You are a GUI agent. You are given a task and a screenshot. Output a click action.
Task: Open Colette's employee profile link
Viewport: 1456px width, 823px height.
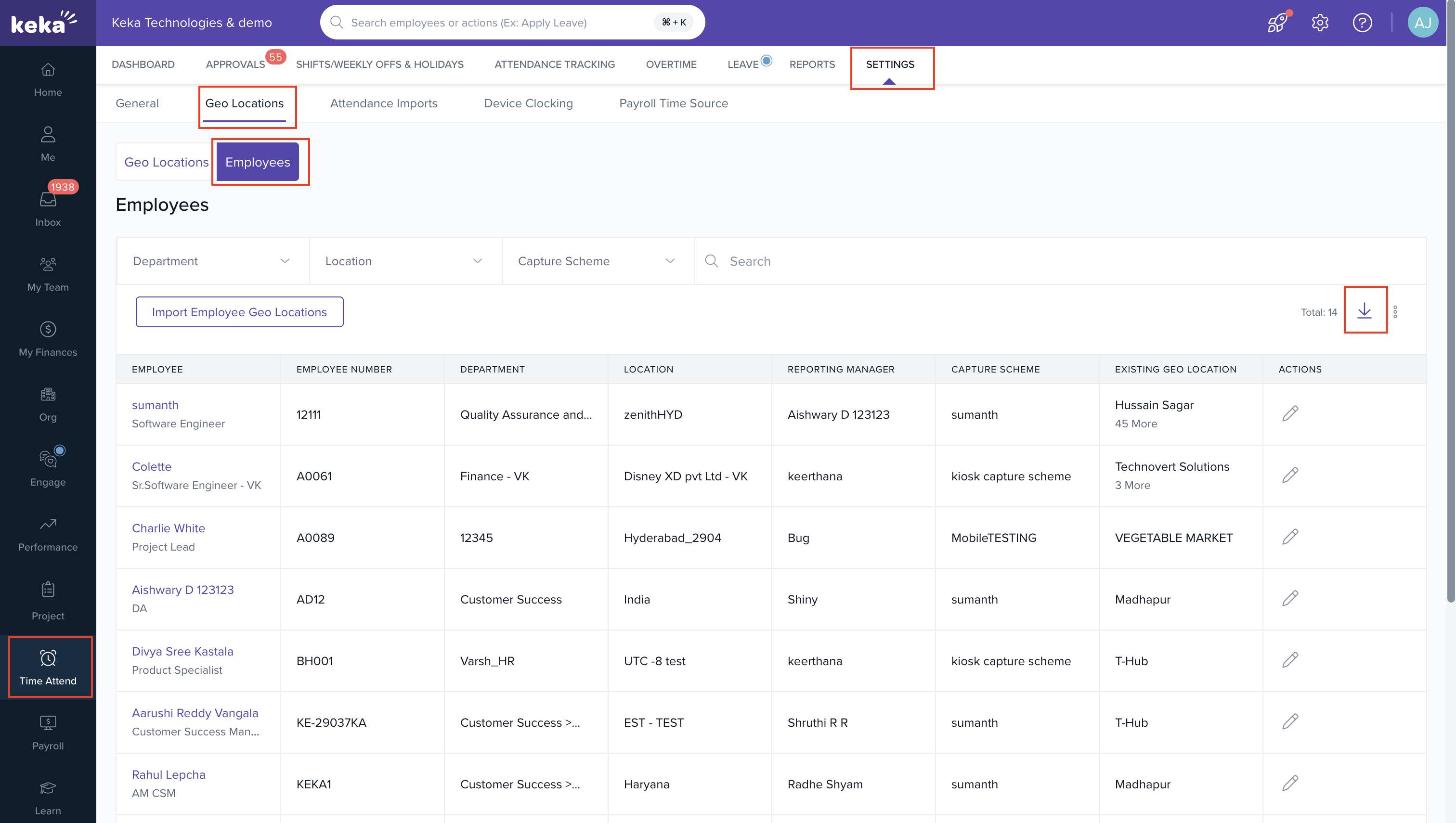(151, 466)
